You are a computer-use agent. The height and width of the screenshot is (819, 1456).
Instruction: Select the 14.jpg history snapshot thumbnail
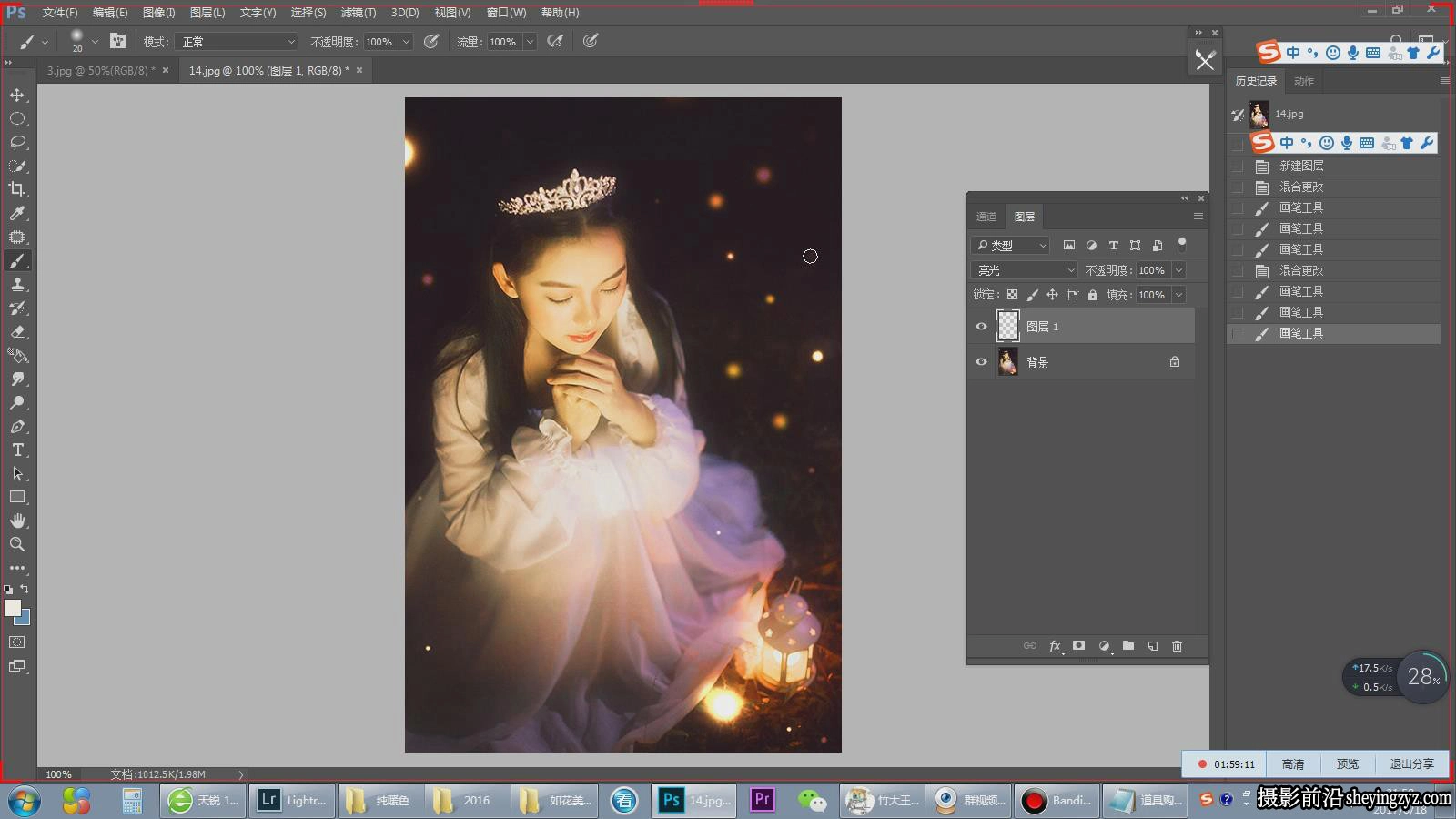tap(1259, 114)
